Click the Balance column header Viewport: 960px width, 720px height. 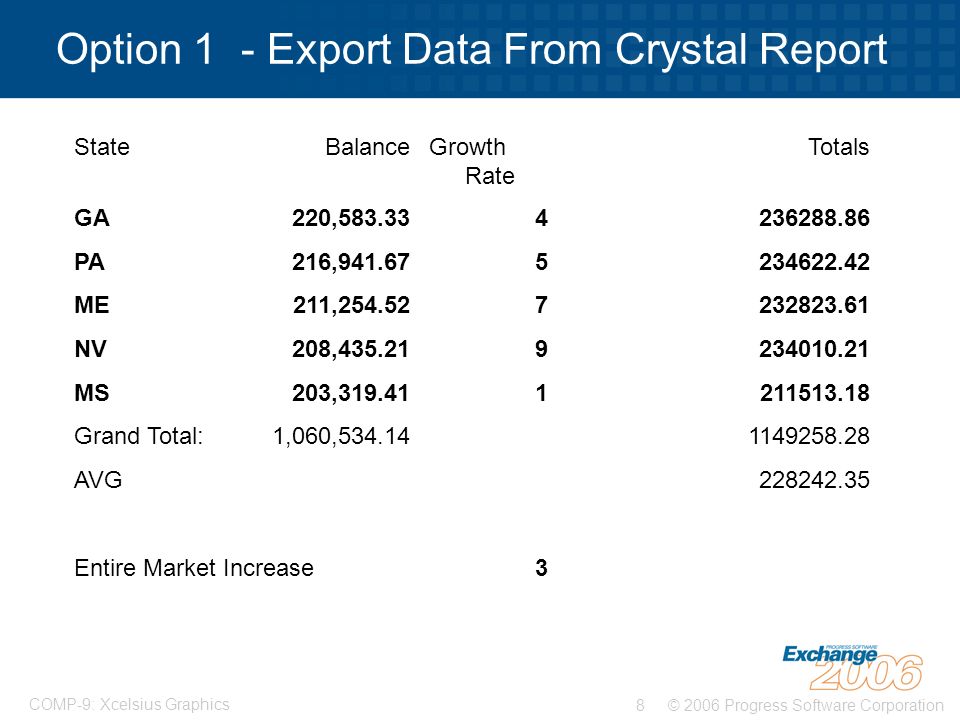[x=367, y=147]
